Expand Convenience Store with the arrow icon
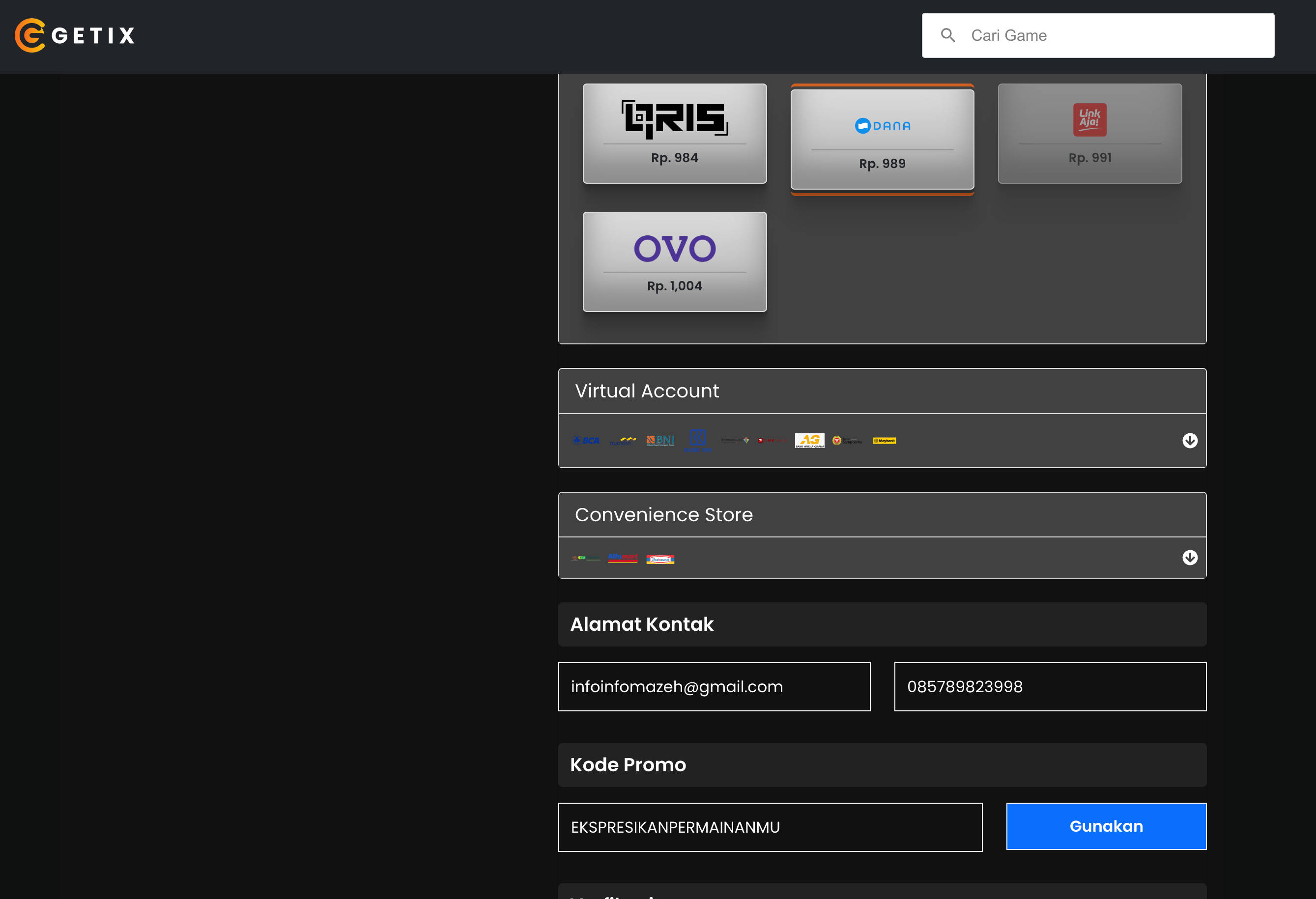The width and height of the screenshot is (1316, 899). pos(1190,558)
